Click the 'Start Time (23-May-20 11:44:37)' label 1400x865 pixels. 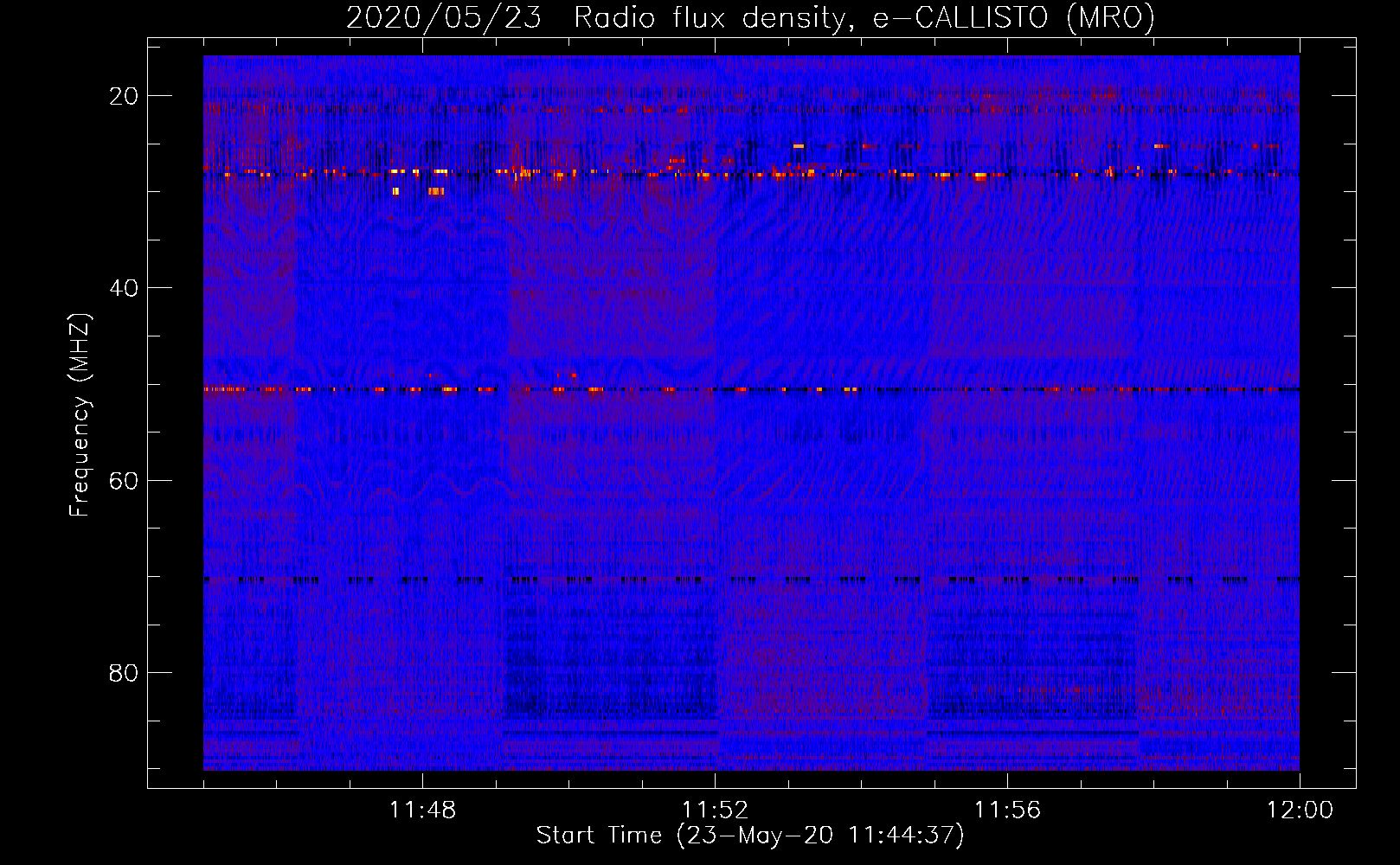[750, 836]
